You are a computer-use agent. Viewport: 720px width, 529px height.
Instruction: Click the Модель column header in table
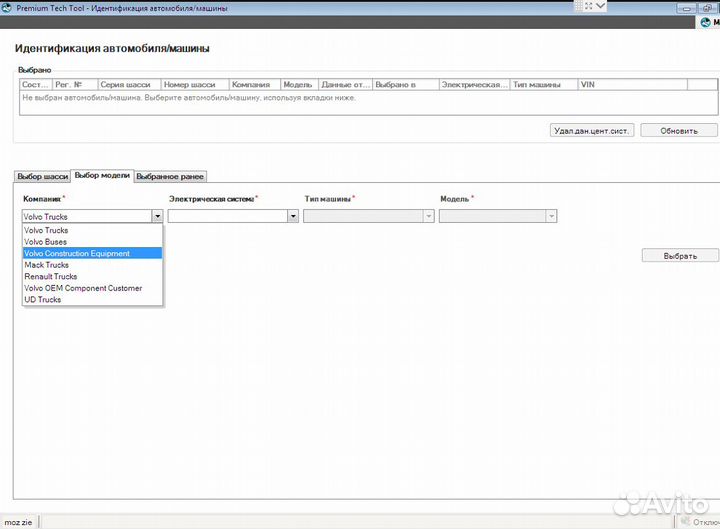[x=299, y=84]
